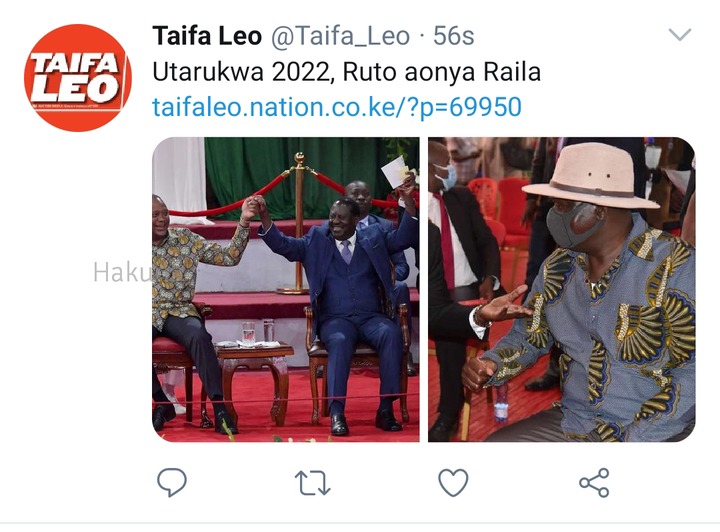Select the red TAIFA LEO logo
Viewport: 720px width, 532px height.
(78, 78)
